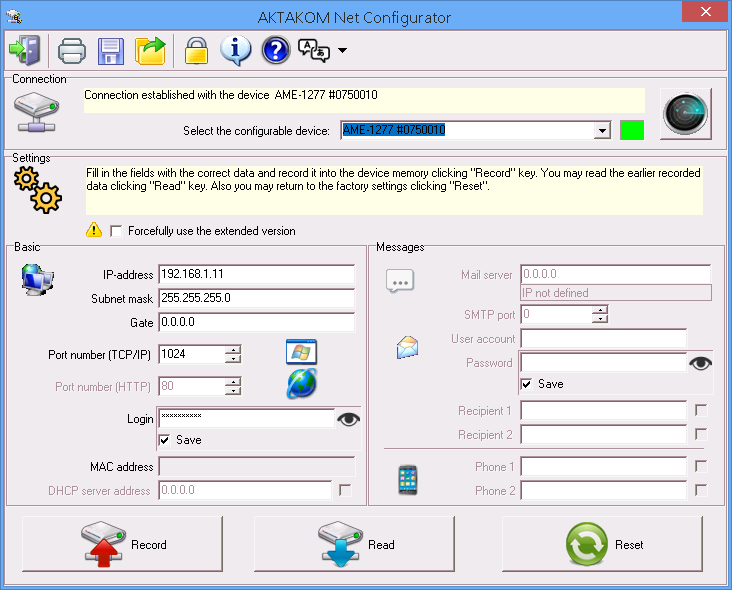Click the Subnet mask field
This screenshot has height=590, width=732.
click(256, 298)
